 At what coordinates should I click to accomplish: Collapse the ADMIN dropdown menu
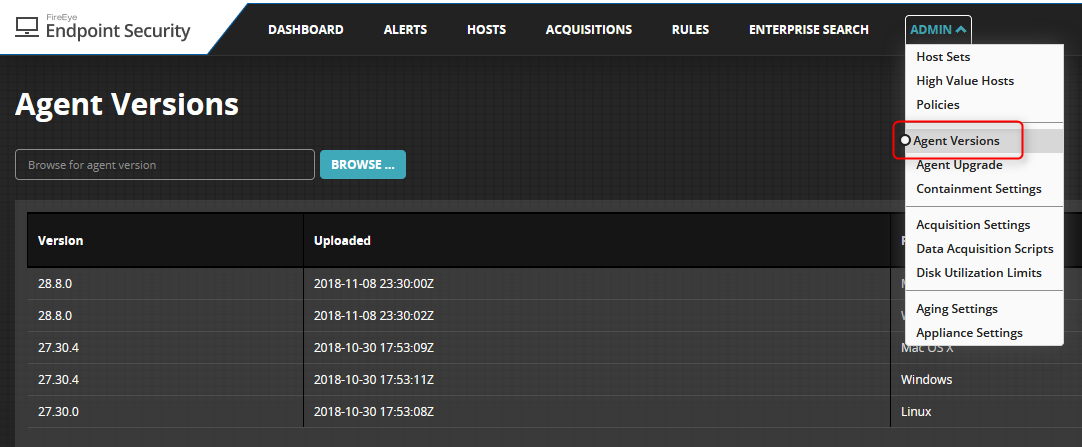(937, 29)
